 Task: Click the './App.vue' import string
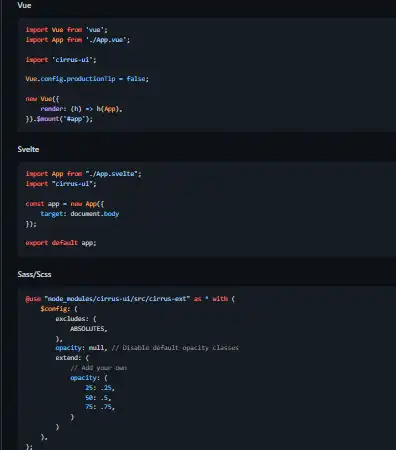tap(106, 40)
